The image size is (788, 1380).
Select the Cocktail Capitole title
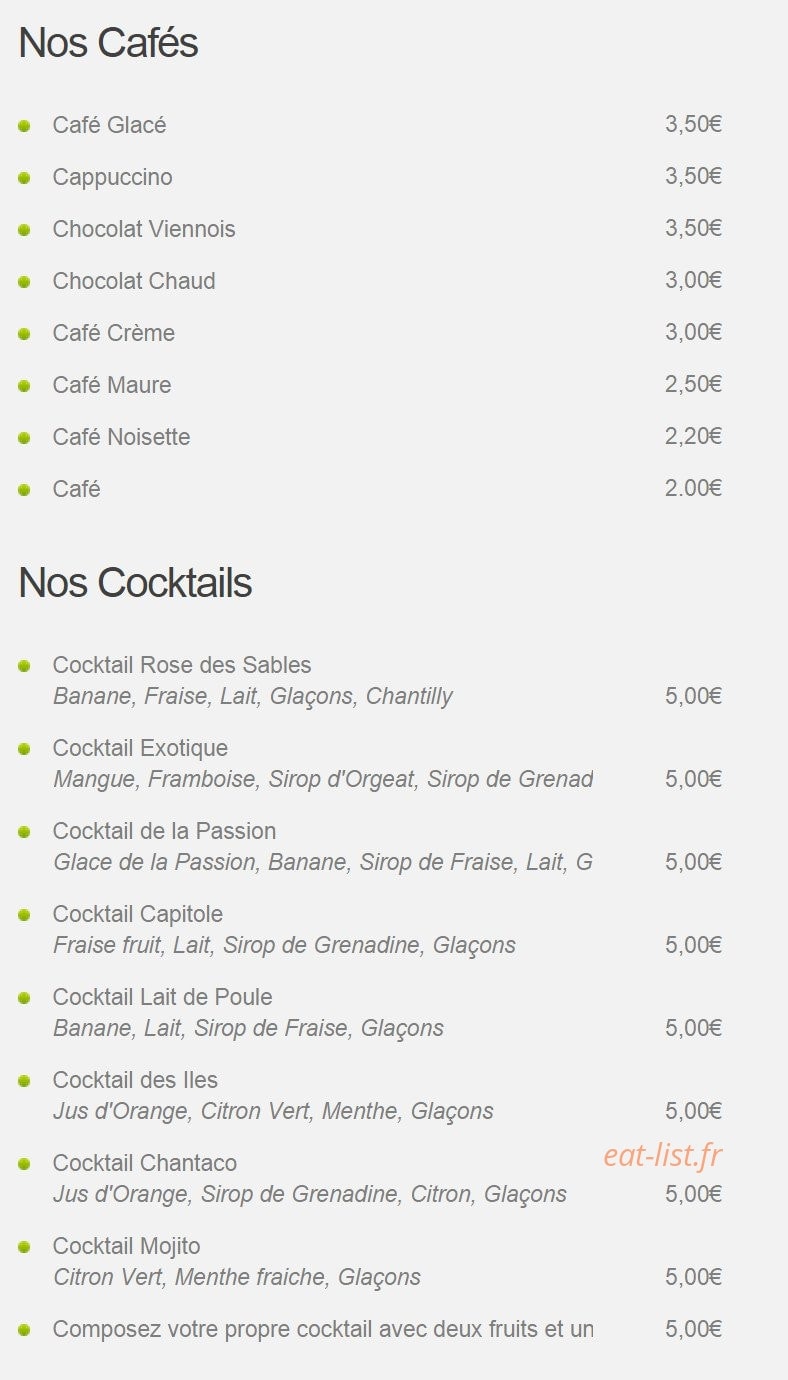pyautogui.click(x=138, y=914)
